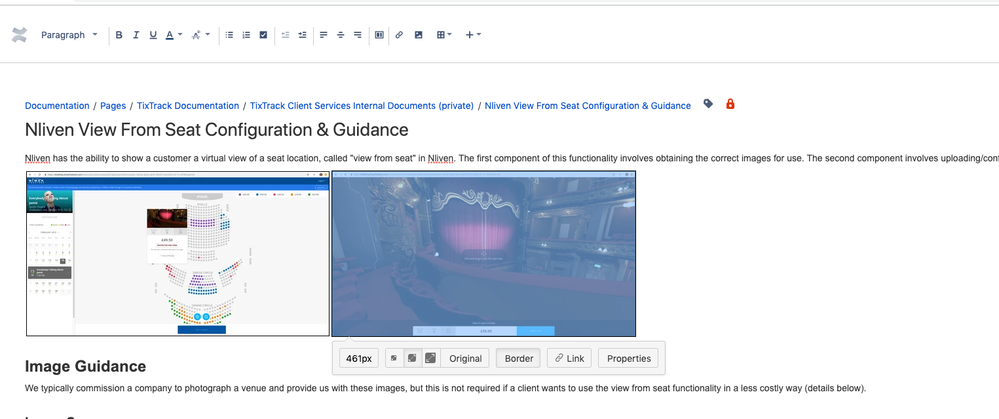Insert a bullet list
Viewport: 999px width, 419px height.
click(x=229, y=35)
